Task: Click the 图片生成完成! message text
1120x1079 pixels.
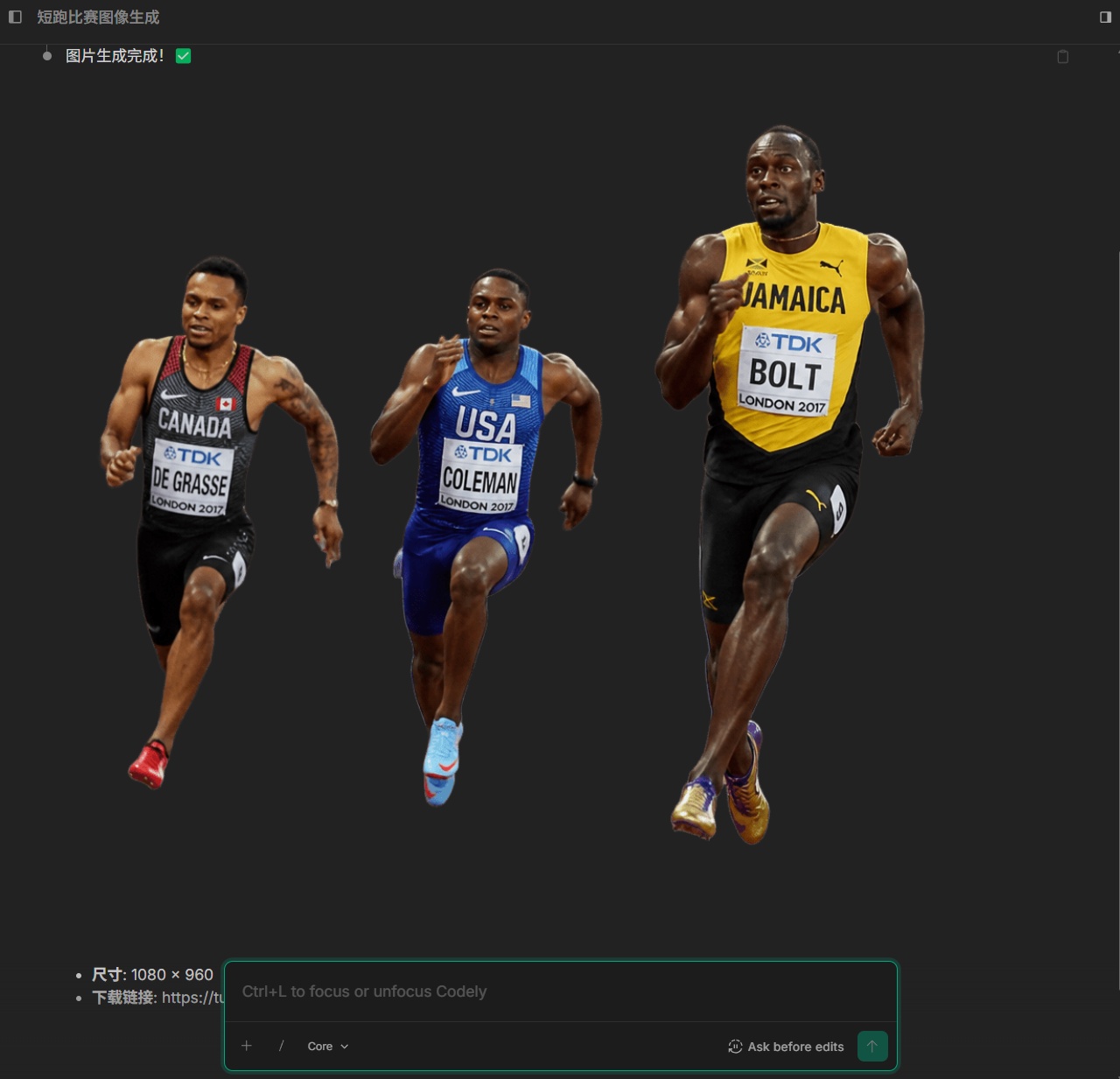Action: pyautogui.click(x=115, y=56)
